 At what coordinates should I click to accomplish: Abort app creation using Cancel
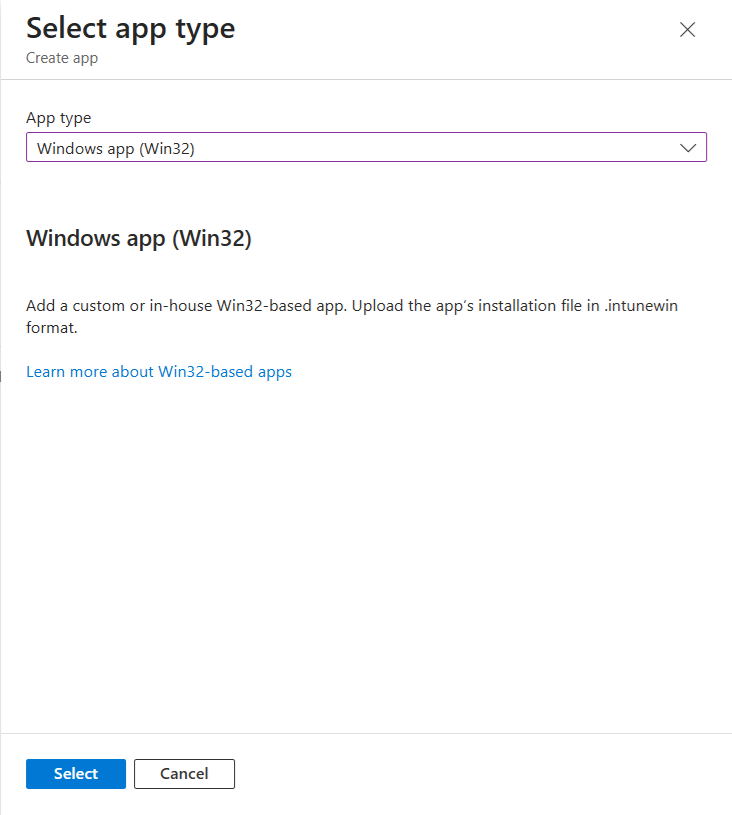[184, 773]
